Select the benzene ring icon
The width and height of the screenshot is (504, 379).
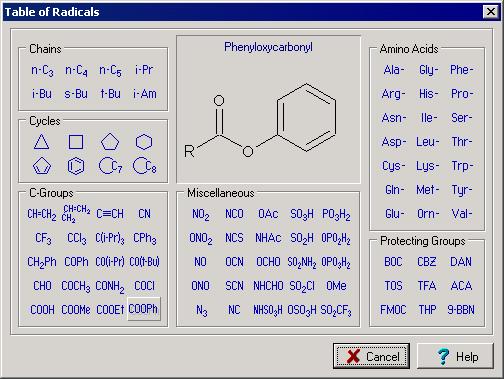(76, 166)
